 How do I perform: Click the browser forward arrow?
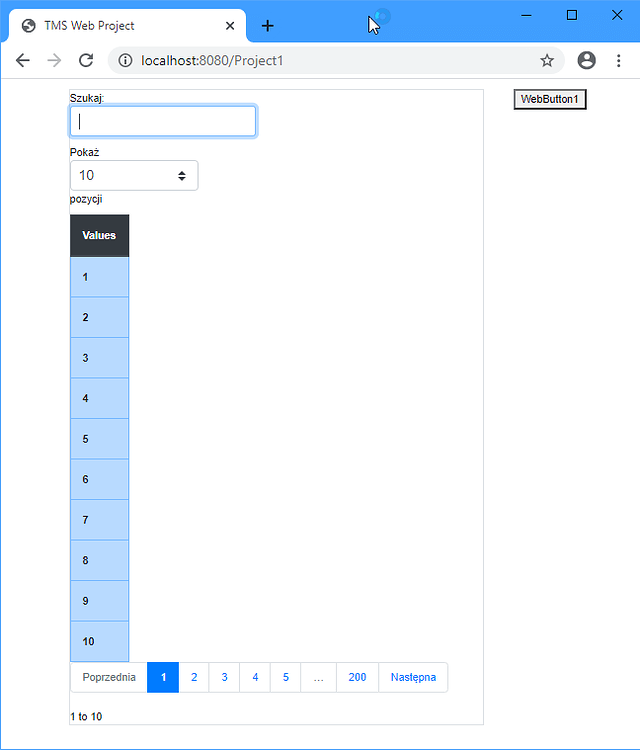[54, 60]
